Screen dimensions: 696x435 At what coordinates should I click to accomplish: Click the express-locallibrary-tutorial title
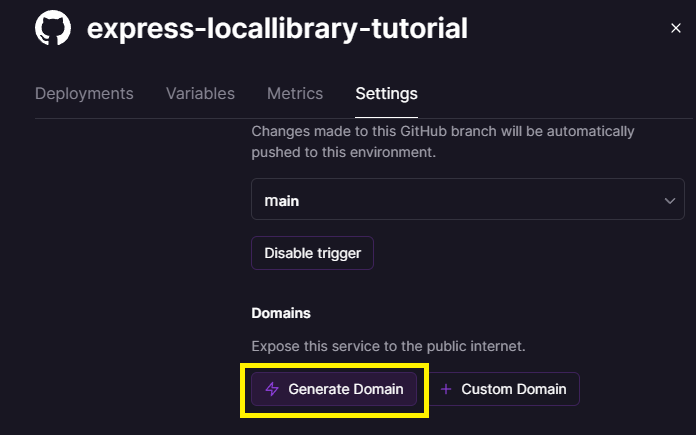(x=277, y=28)
